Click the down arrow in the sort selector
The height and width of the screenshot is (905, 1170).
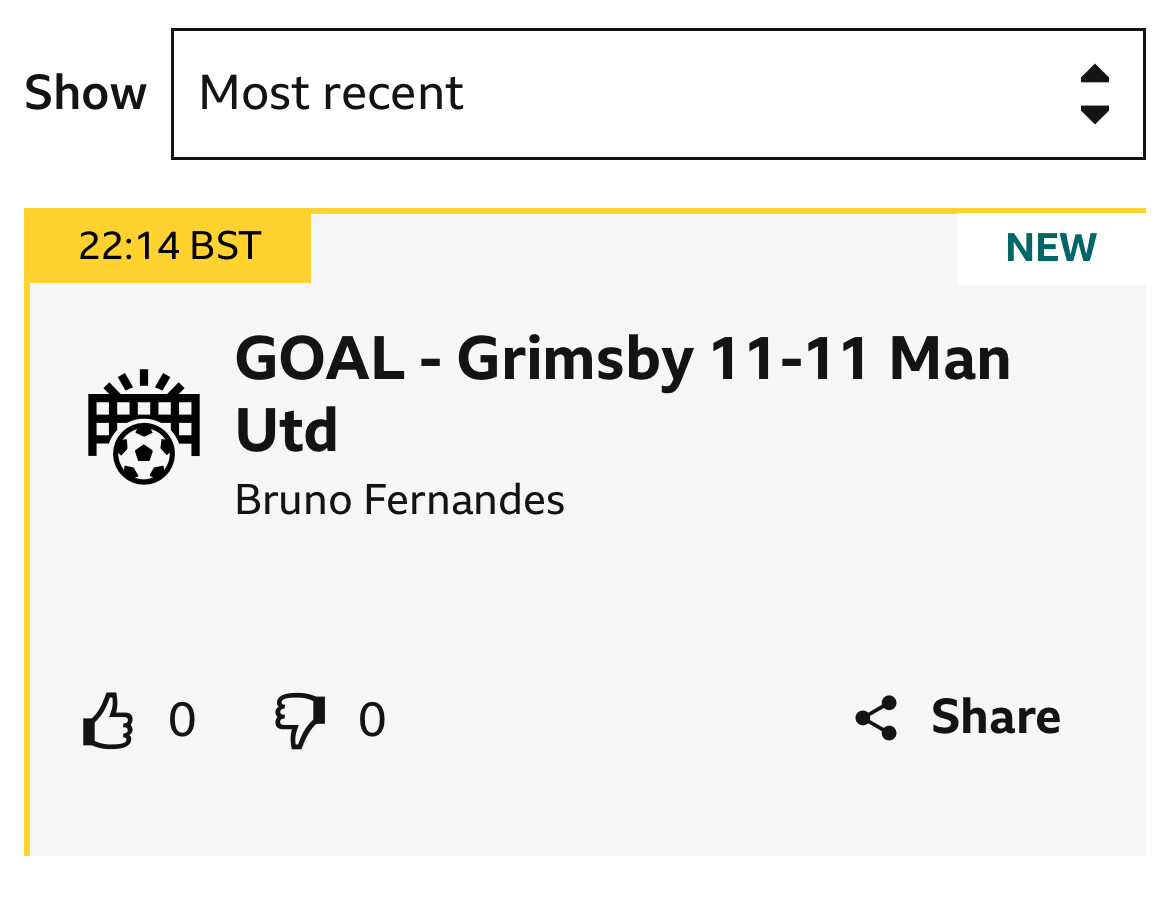1095,114
